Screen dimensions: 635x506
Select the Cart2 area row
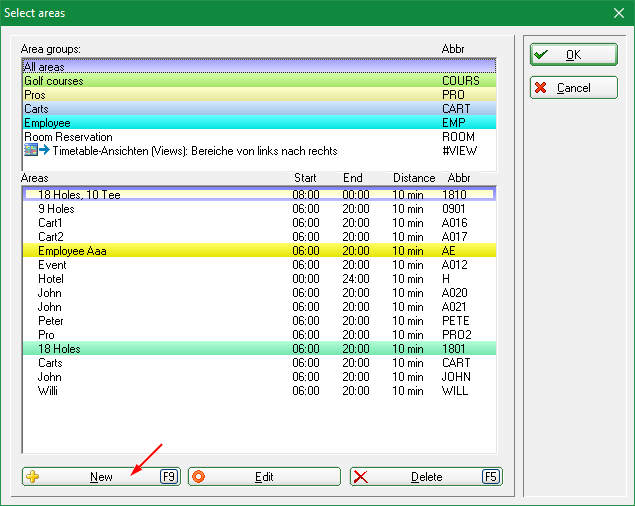(259, 237)
